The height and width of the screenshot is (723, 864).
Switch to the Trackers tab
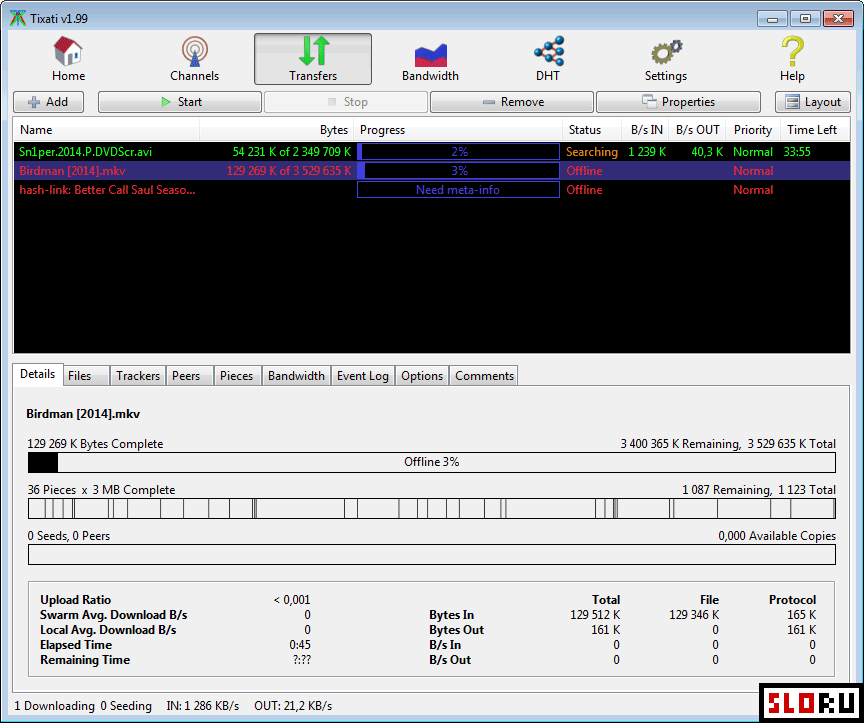pos(137,376)
